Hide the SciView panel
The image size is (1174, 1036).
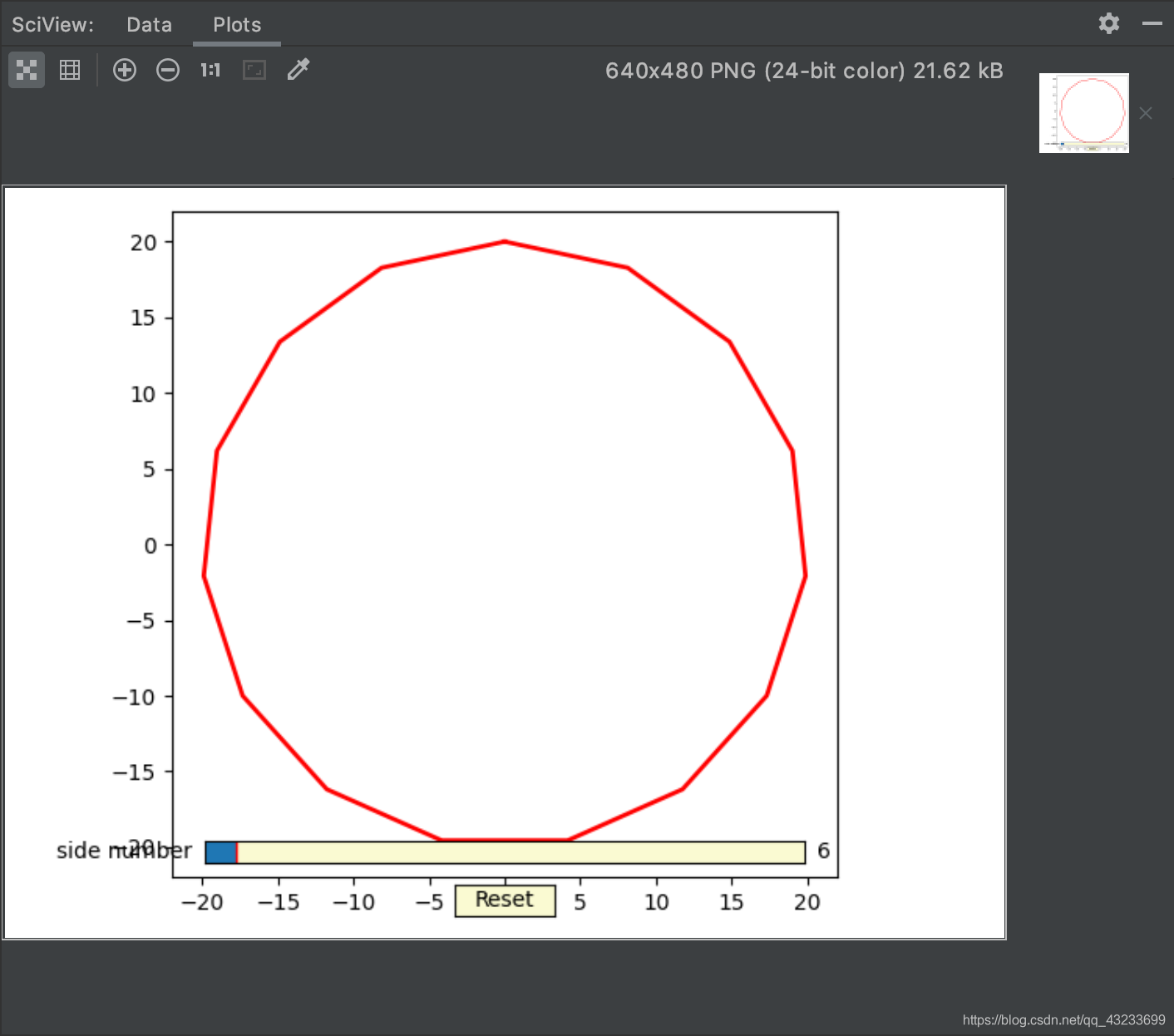click(x=1152, y=23)
